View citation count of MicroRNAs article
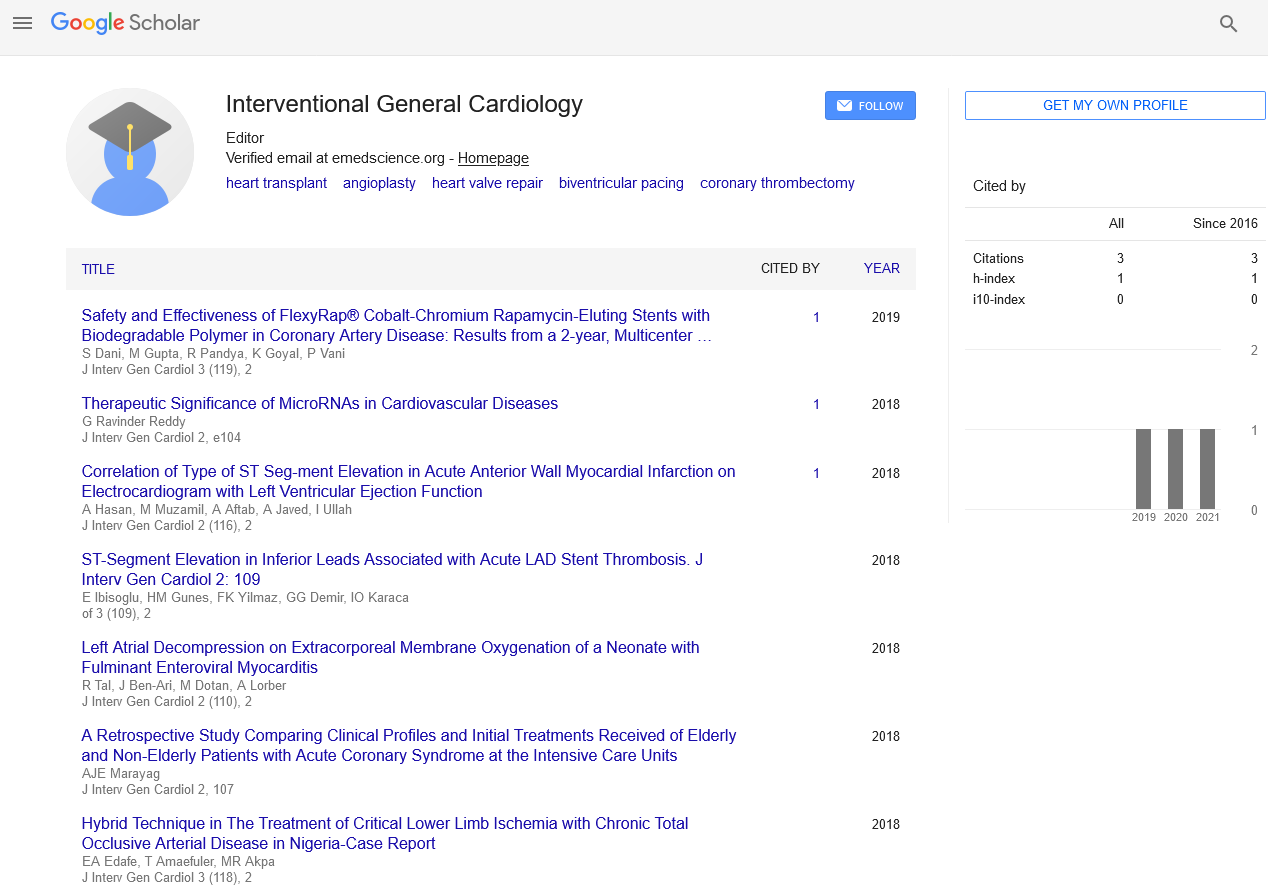This screenshot has width=1268, height=887. click(x=816, y=405)
